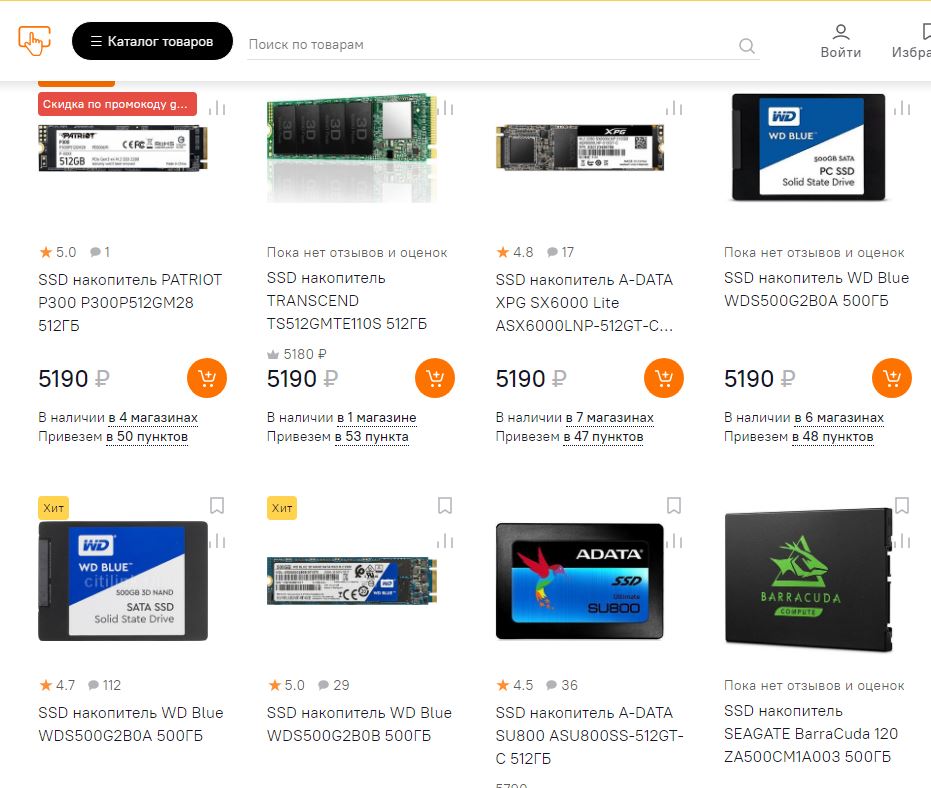Open SSD накопитель SEAGATE BarraCuda 120 link
Screen dimensions: 931x788
[811, 733]
